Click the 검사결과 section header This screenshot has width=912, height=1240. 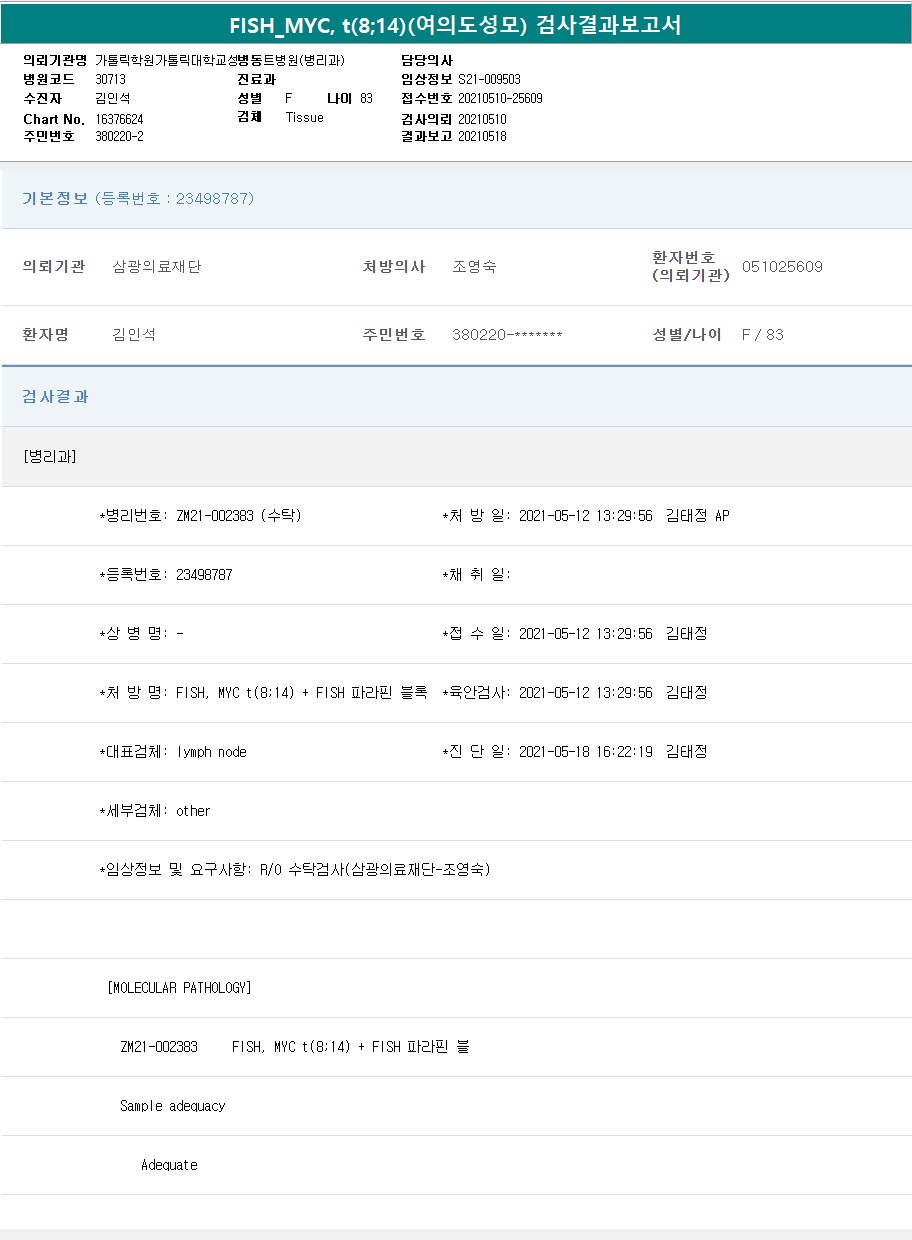click(x=55, y=397)
